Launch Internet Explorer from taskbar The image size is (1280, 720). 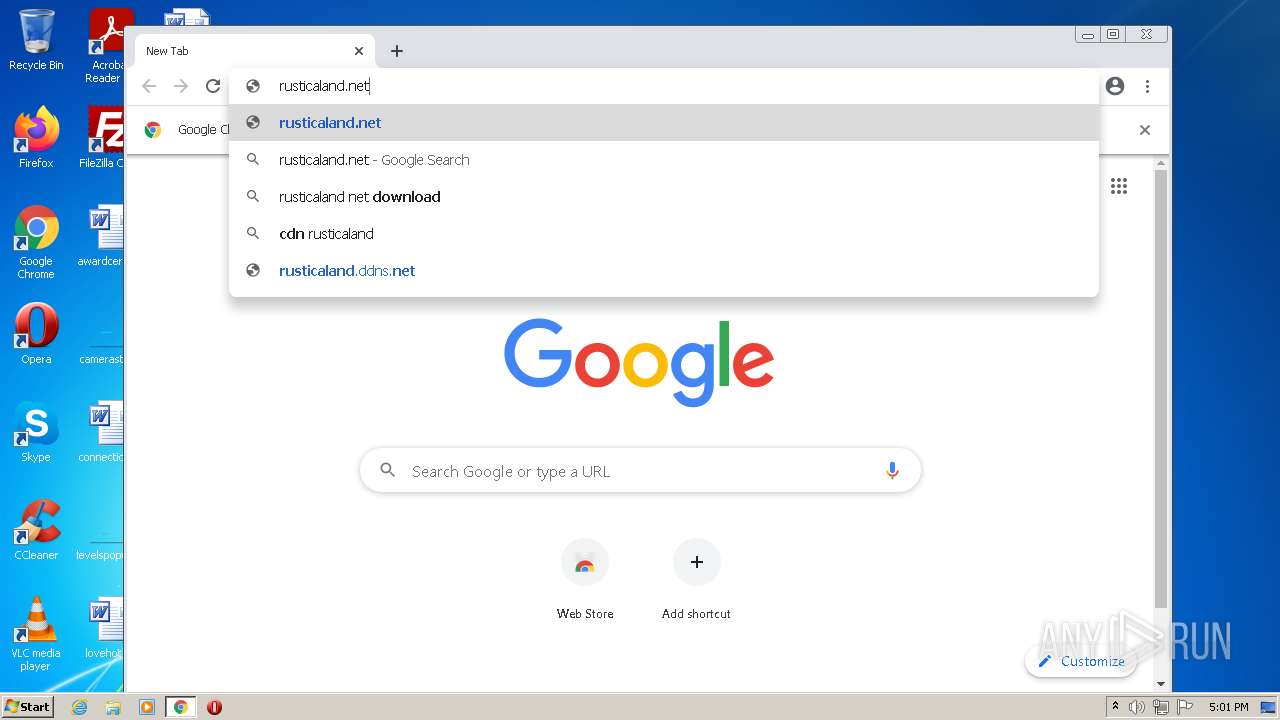tap(79, 707)
